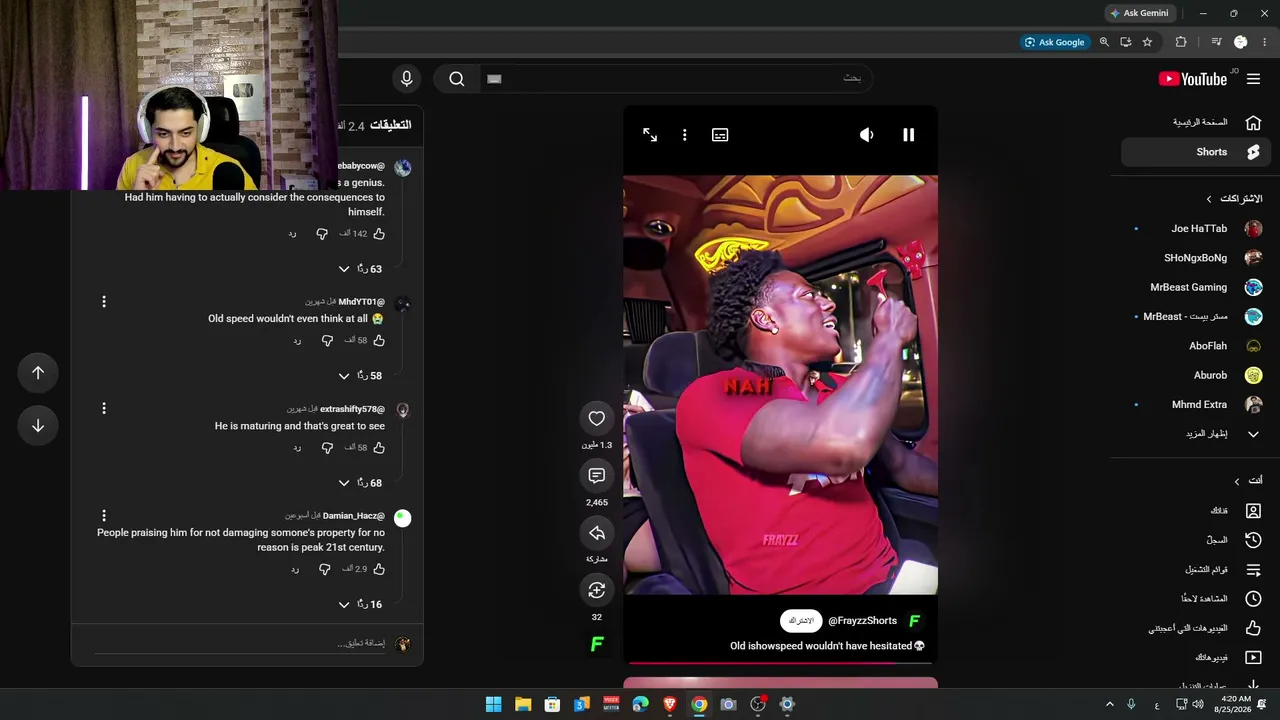Open options for Damian_Hacz's comment

104,516
